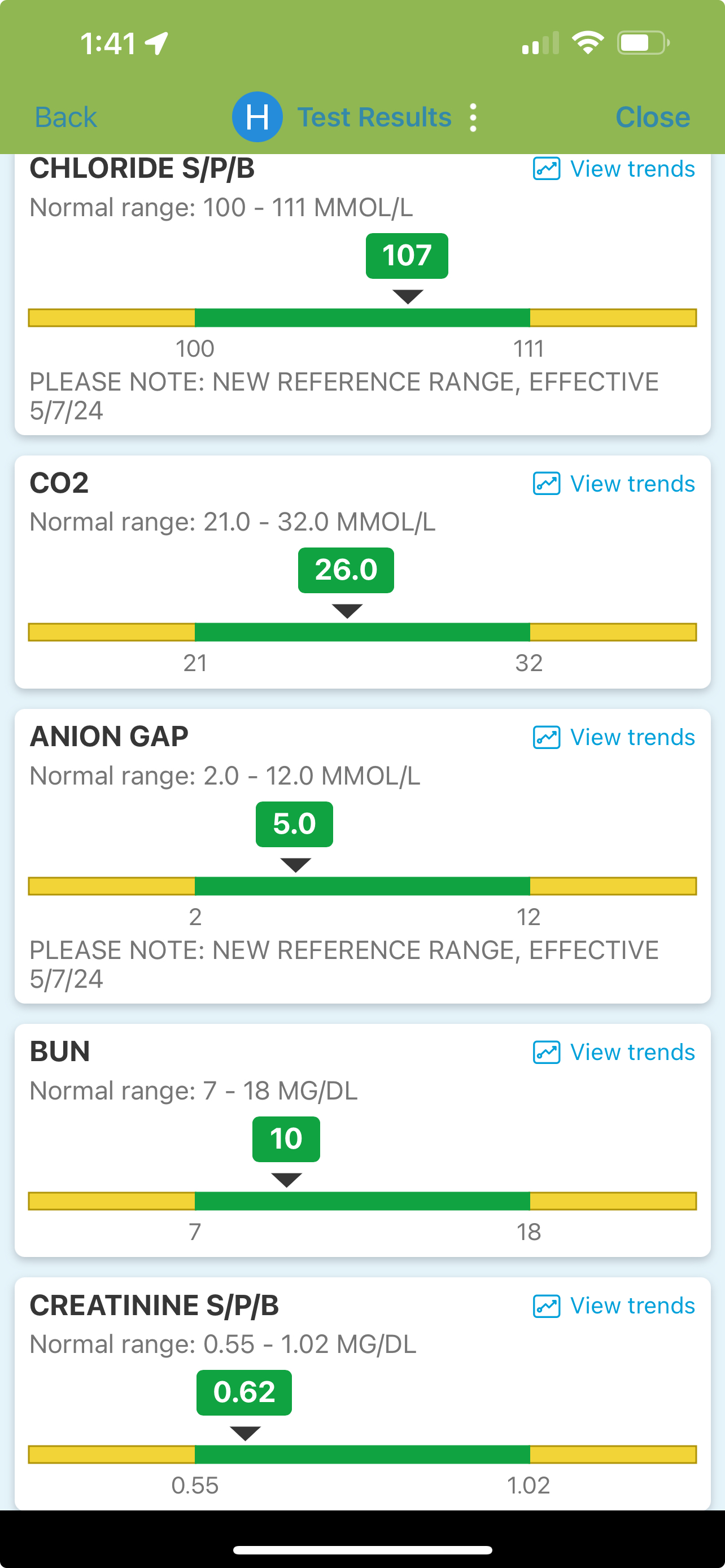Tap the Anion Gap trends chart icon

(546, 737)
